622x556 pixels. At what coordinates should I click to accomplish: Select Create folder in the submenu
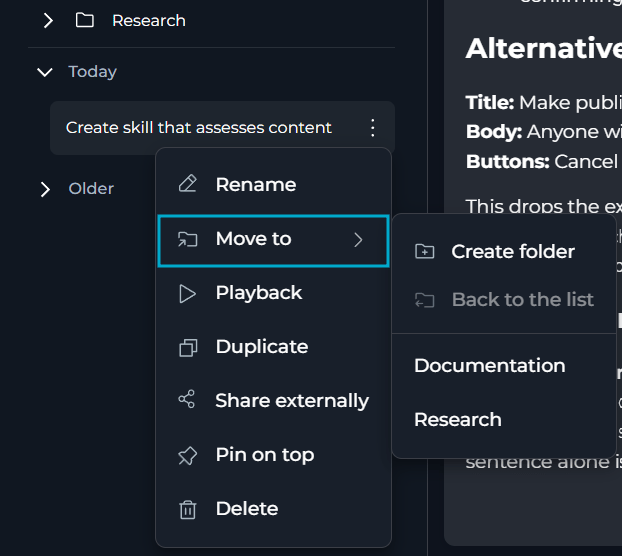(x=504, y=251)
